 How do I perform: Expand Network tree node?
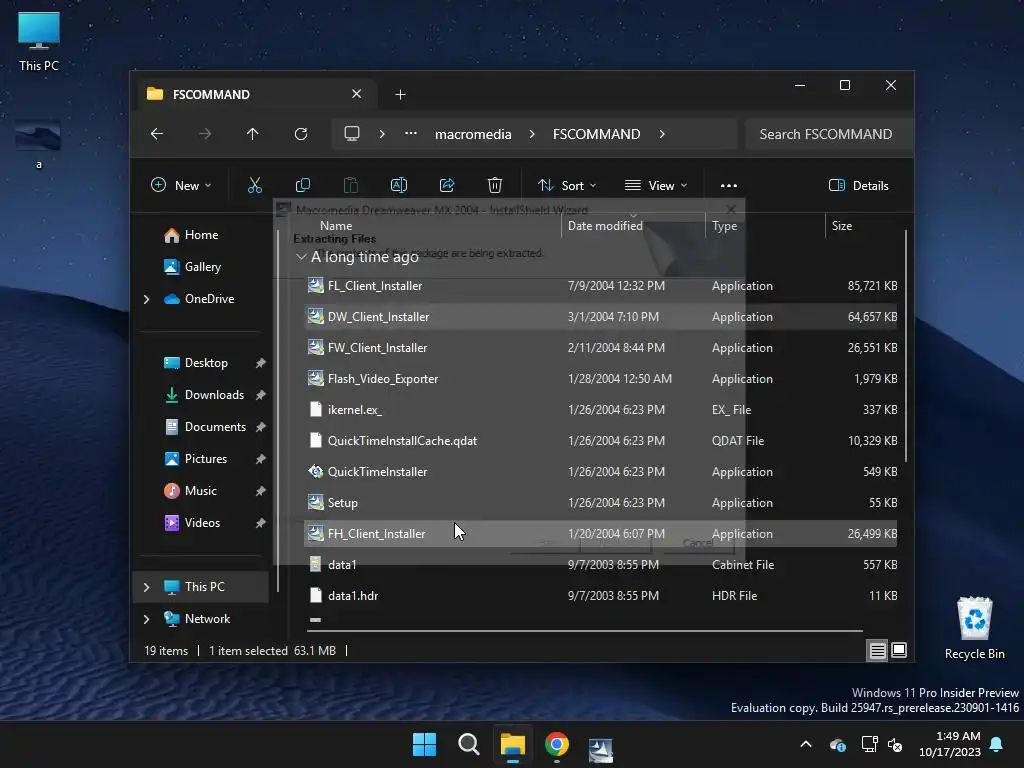147,619
